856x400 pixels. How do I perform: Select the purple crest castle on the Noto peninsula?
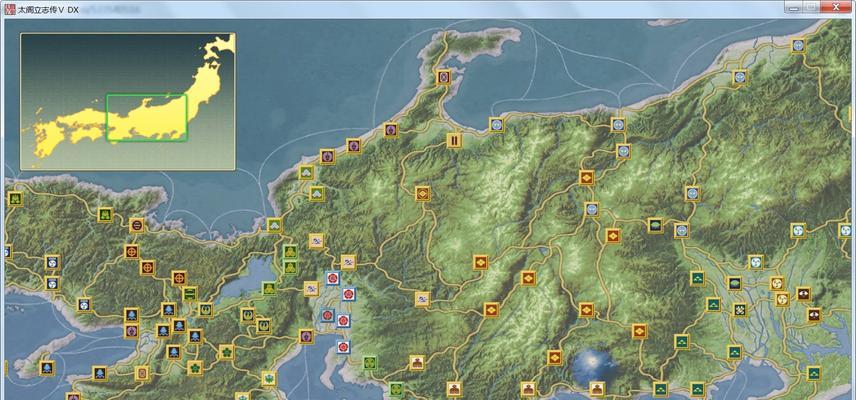coord(443,77)
